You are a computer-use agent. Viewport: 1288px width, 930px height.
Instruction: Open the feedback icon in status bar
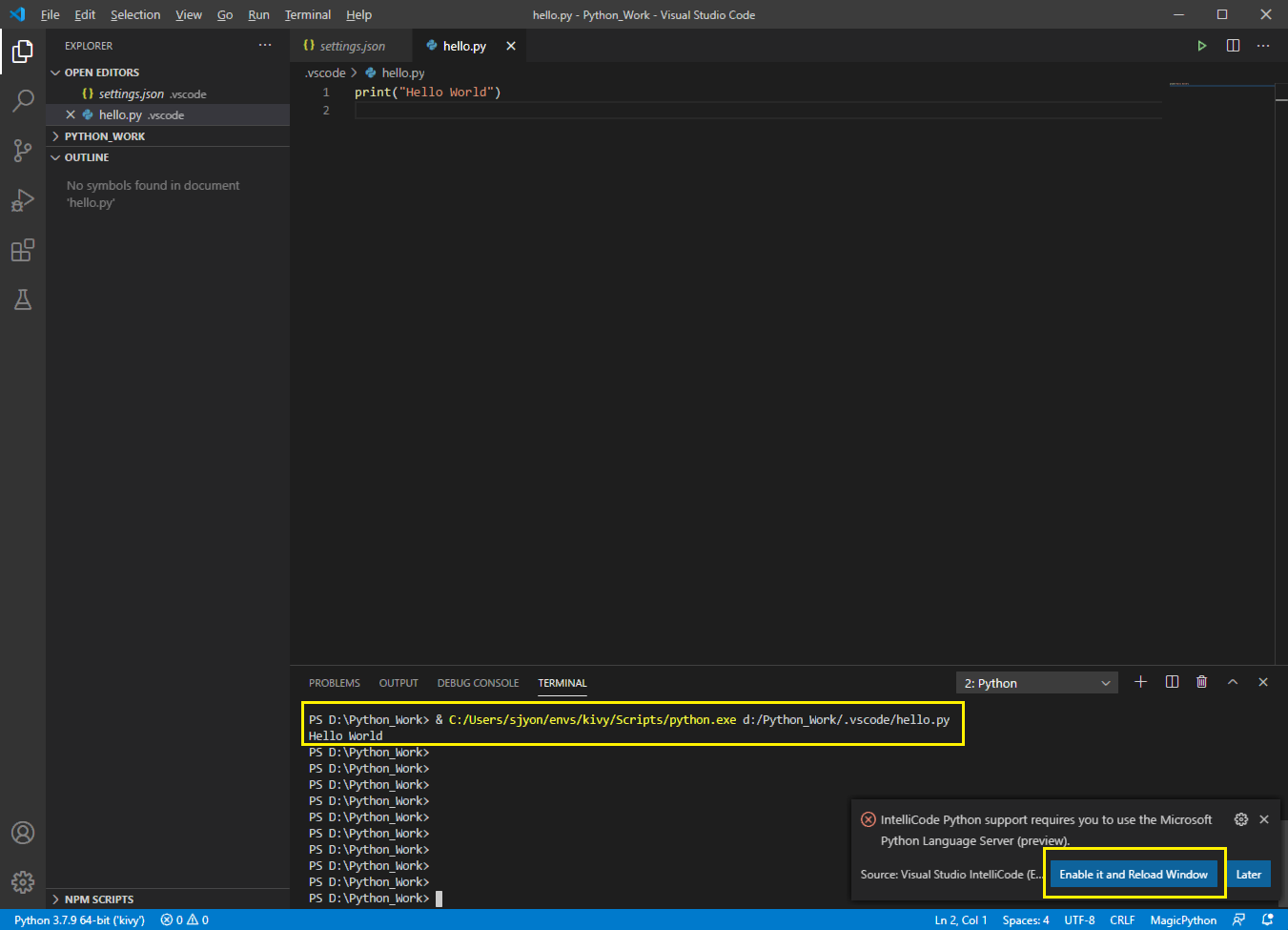pyautogui.click(x=1238, y=920)
